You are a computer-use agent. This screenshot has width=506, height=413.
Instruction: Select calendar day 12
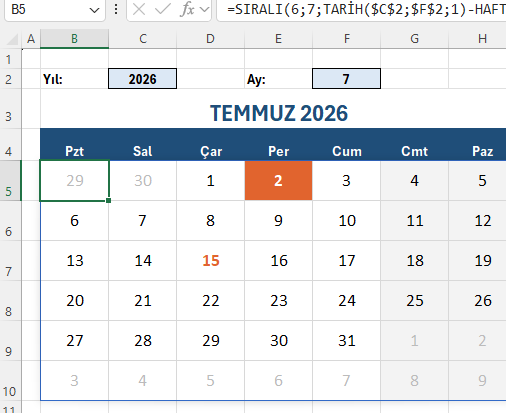coord(477,221)
